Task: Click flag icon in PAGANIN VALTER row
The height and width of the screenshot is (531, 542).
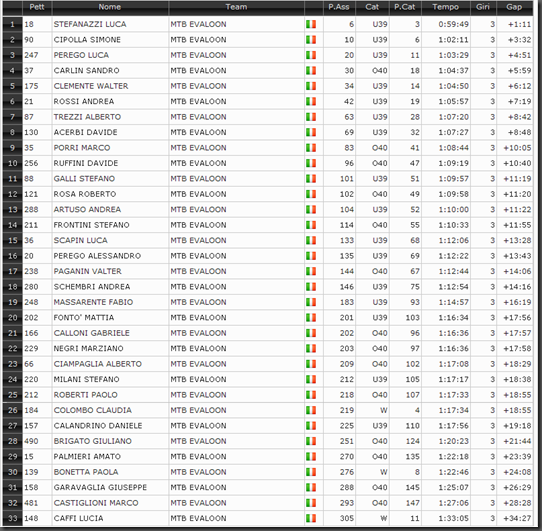Action: pos(311,271)
